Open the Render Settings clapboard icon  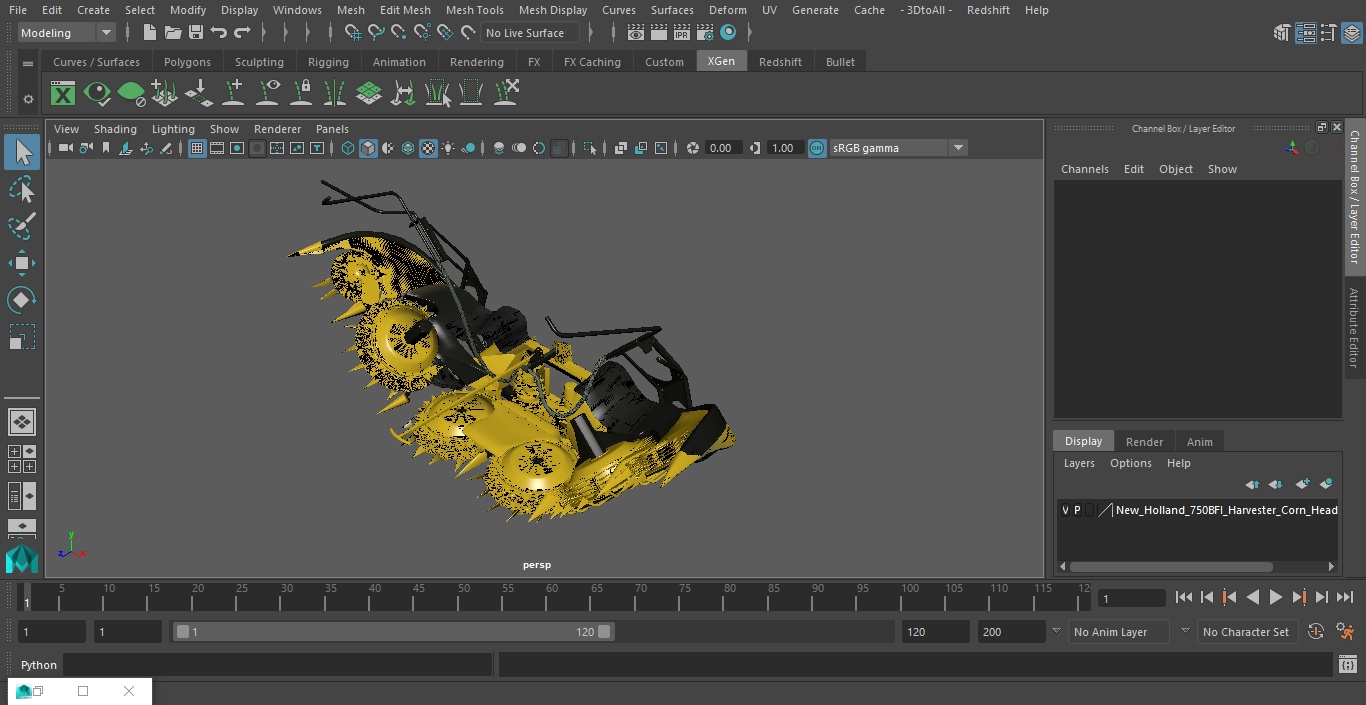pos(705,33)
